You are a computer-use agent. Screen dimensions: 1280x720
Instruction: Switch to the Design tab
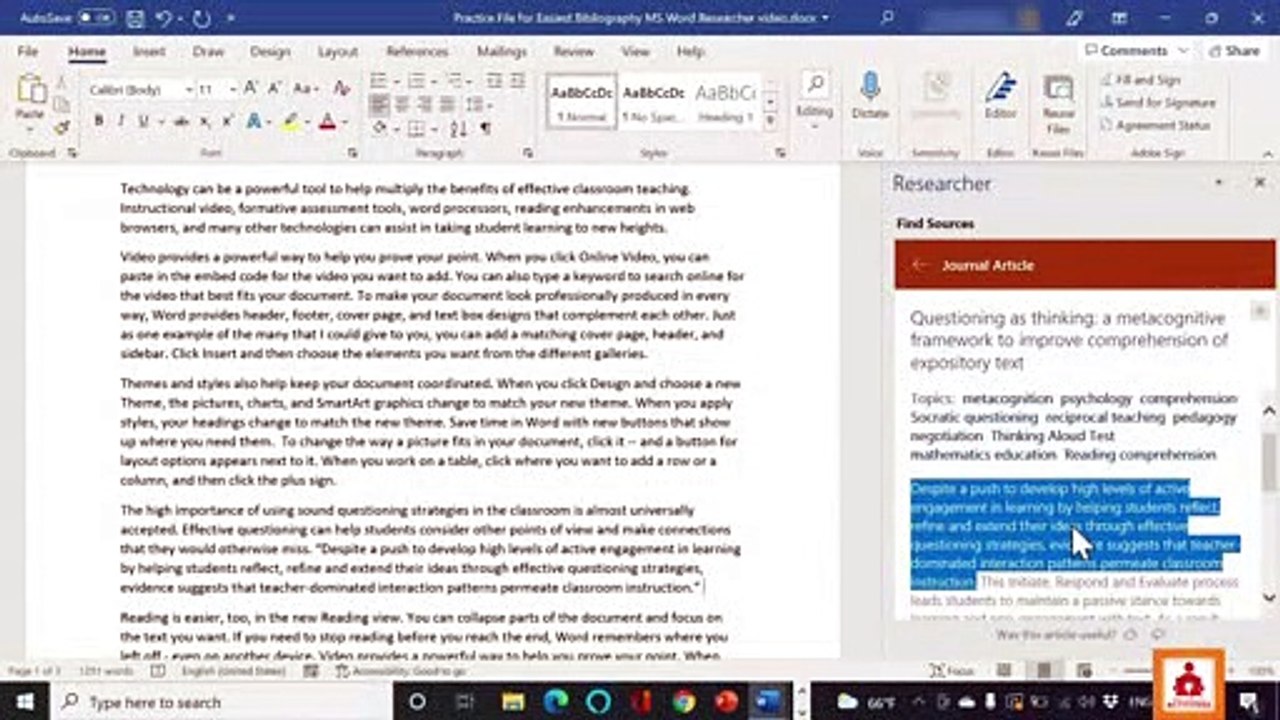[270, 51]
